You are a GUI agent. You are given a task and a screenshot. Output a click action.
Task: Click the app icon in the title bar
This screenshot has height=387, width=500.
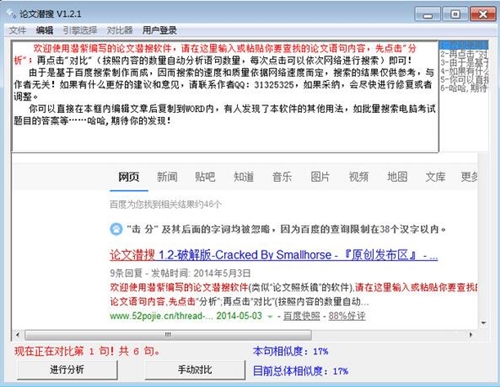(x=11, y=14)
